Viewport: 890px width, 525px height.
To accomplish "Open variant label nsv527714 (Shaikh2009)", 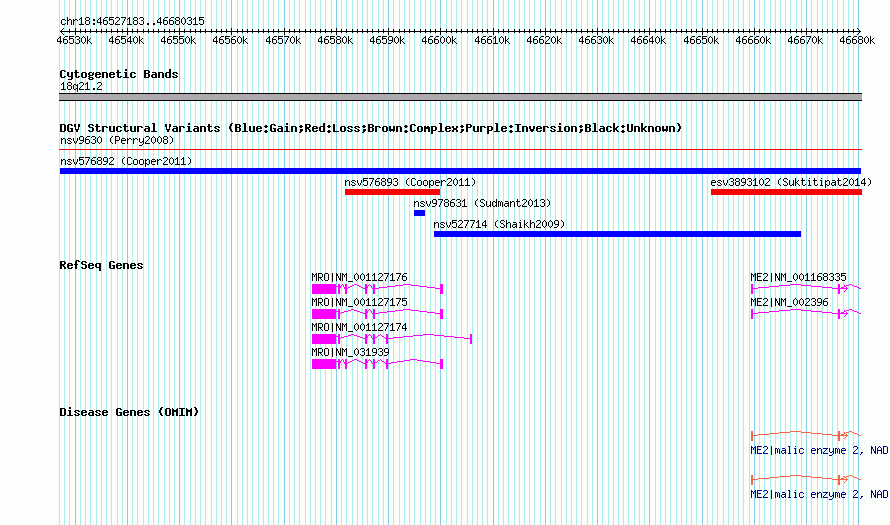I will click(499, 224).
